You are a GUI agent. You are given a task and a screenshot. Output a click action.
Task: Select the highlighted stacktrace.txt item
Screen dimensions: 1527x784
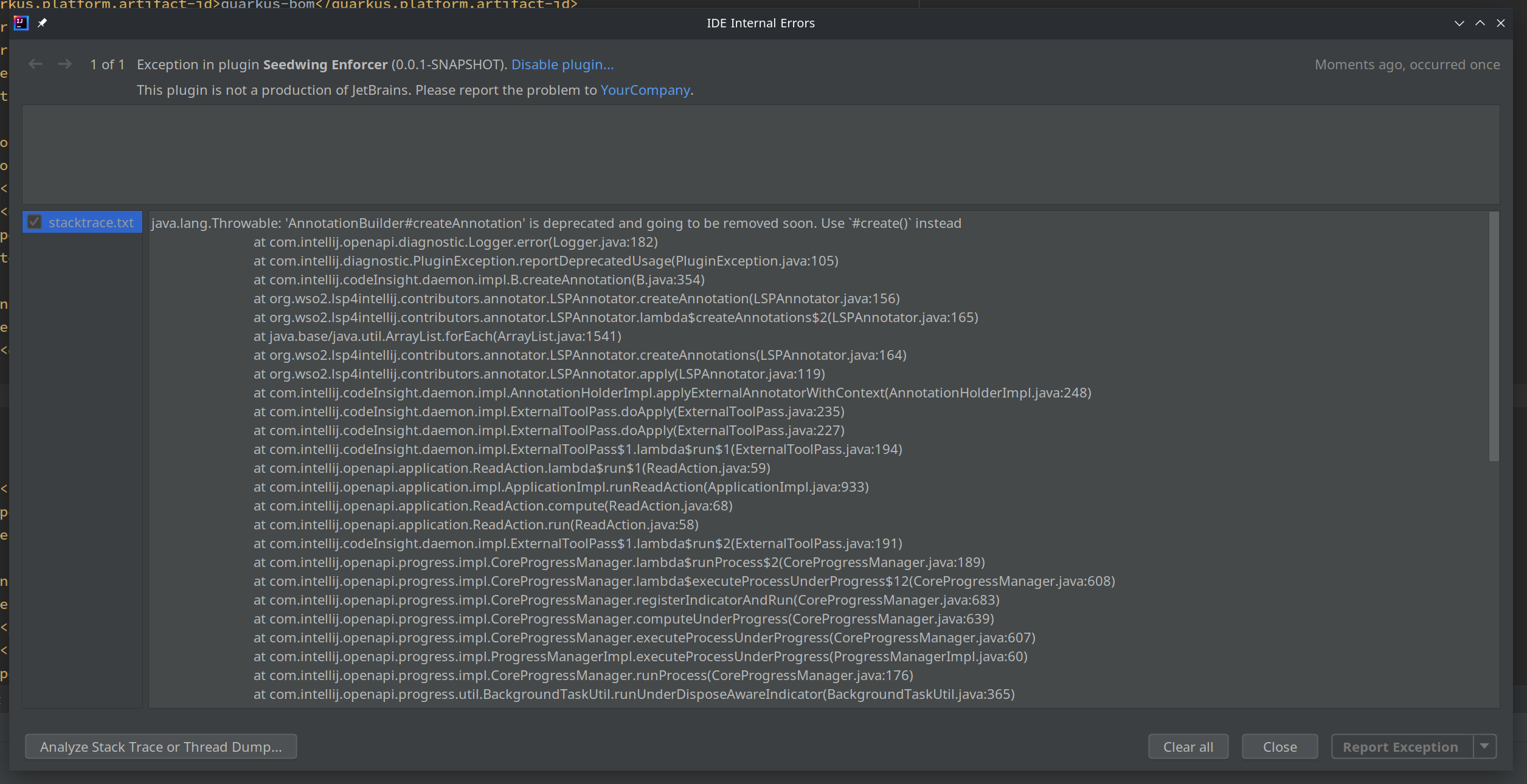91,222
